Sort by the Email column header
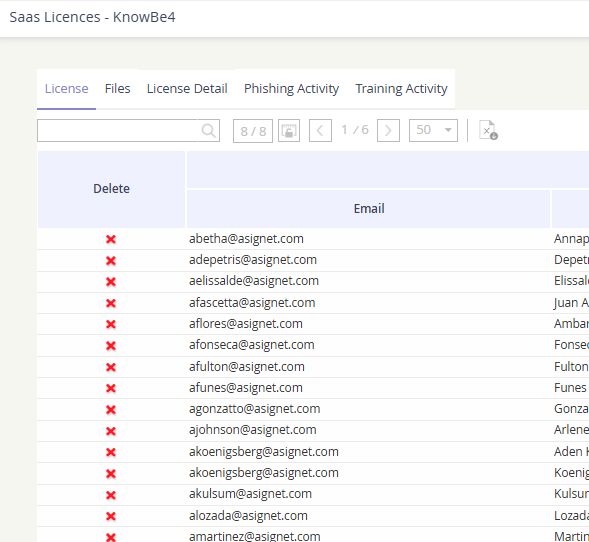 pos(369,208)
